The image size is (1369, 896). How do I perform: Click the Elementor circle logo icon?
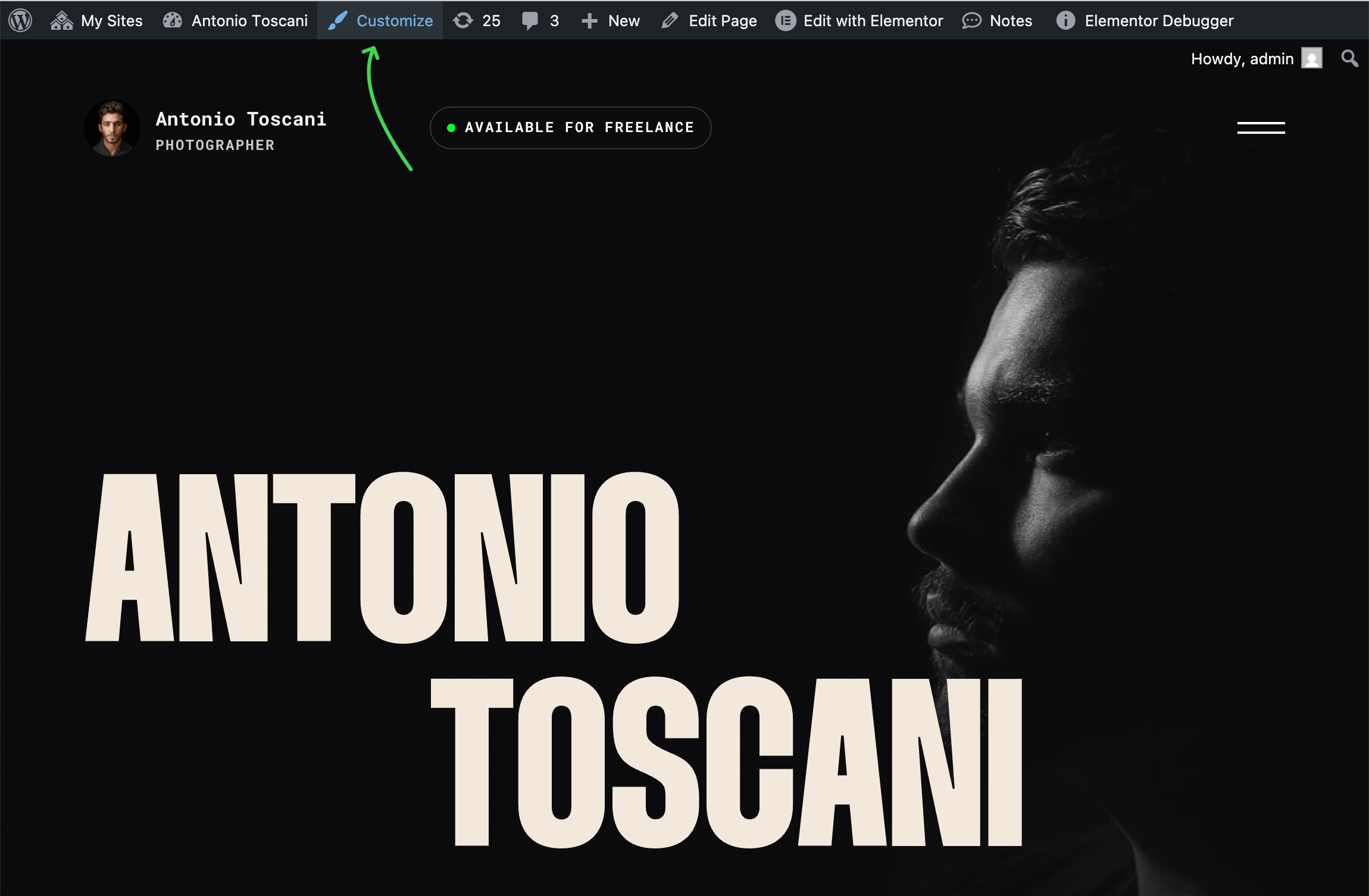(785, 20)
